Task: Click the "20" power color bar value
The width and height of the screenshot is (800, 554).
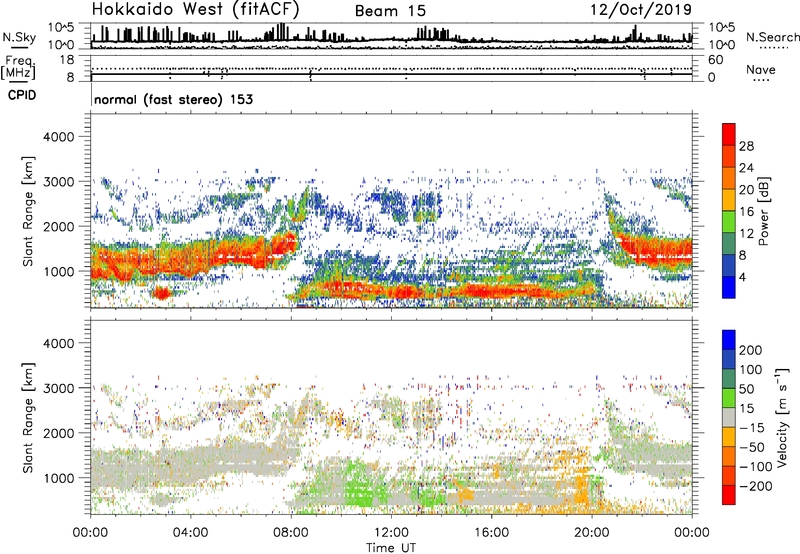Action: 746,190
